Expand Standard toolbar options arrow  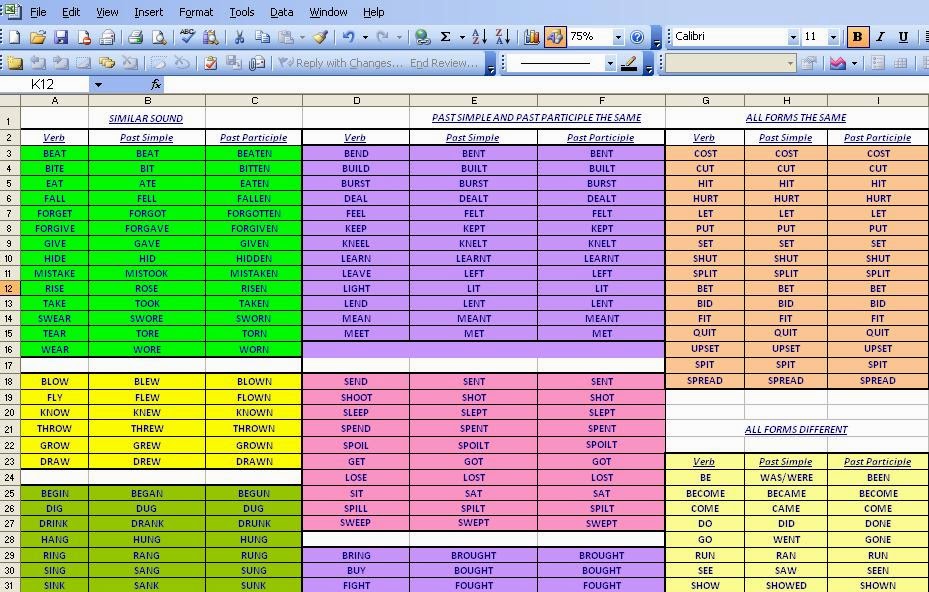[x=656, y=39]
